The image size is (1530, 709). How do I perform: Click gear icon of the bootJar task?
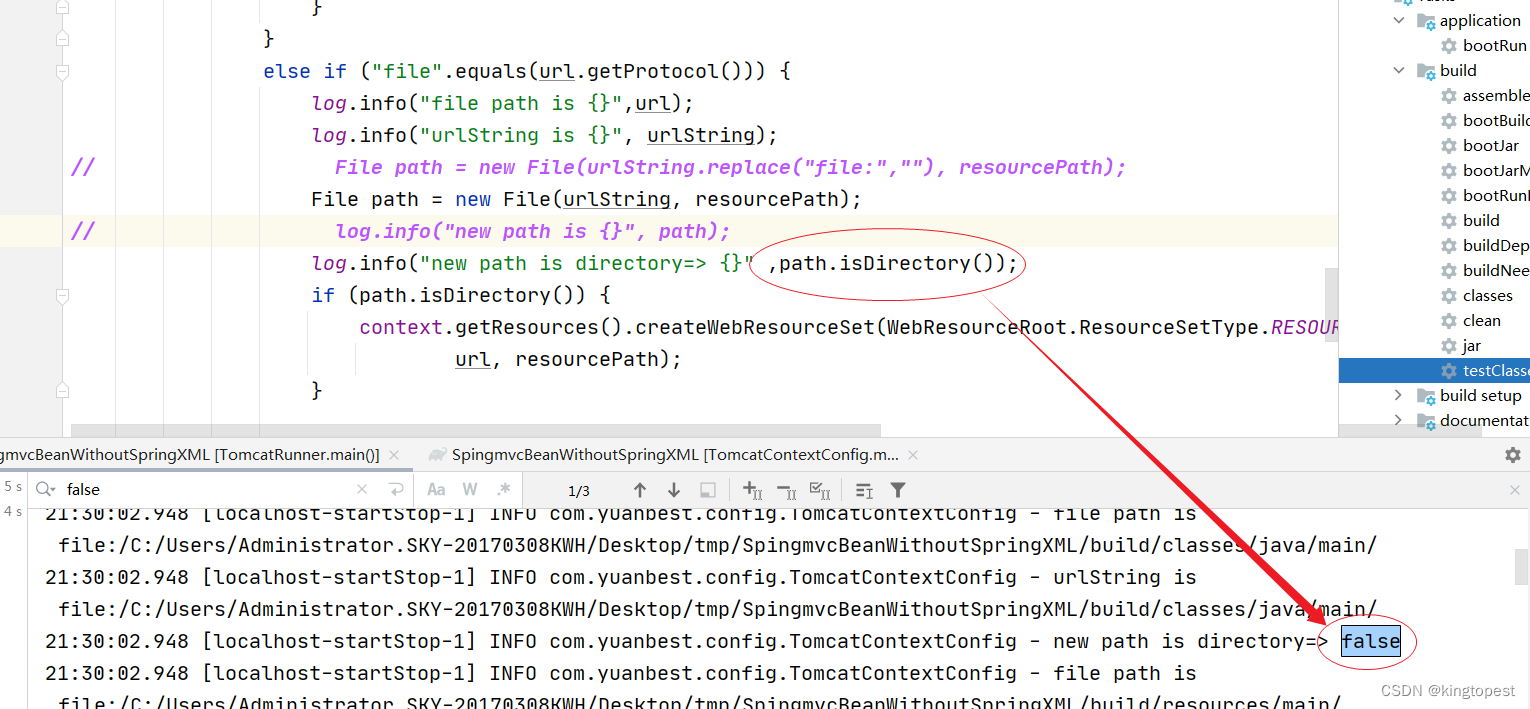point(1448,145)
